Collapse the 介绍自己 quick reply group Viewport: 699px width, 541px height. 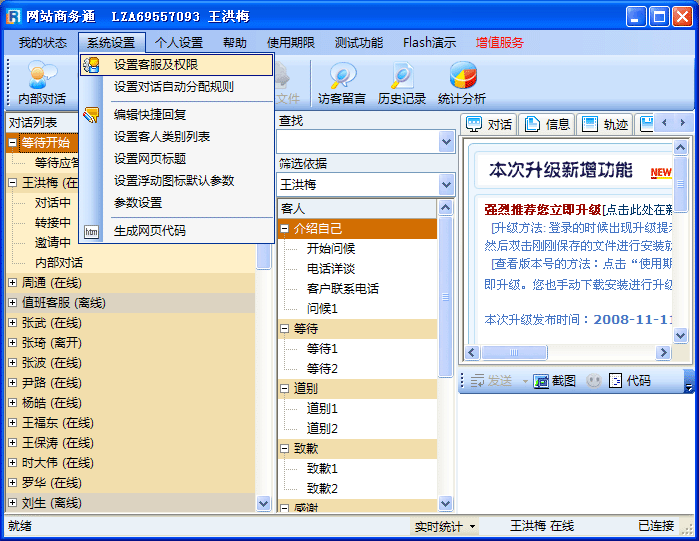(x=285, y=229)
